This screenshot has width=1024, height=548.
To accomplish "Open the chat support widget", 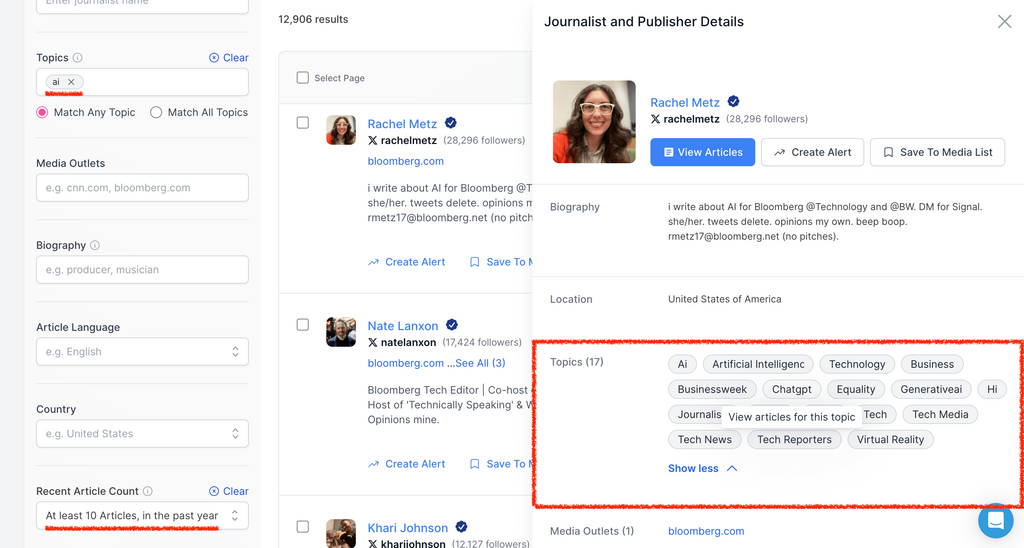I will click(x=995, y=521).
